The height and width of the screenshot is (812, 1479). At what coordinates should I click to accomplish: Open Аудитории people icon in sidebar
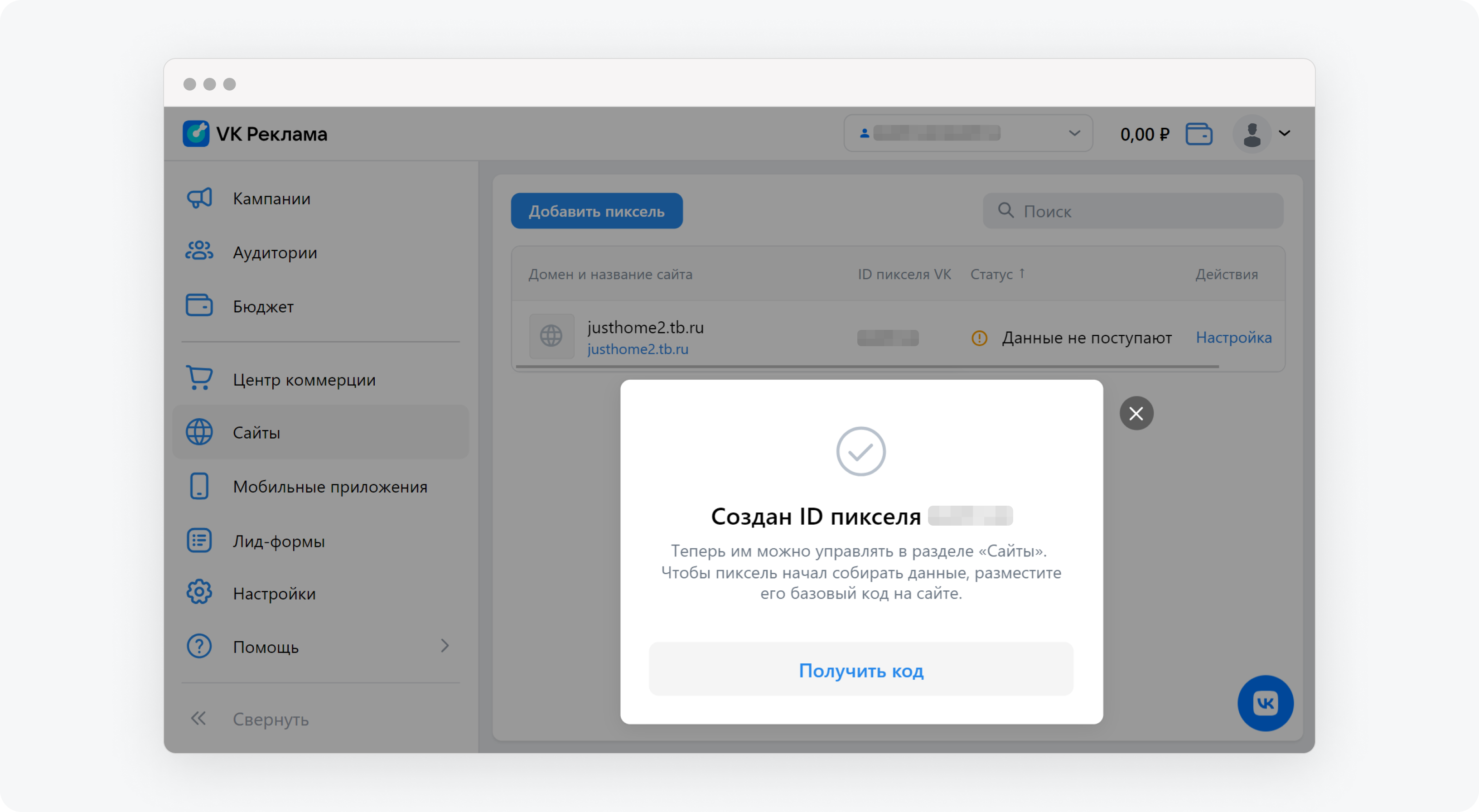click(199, 251)
